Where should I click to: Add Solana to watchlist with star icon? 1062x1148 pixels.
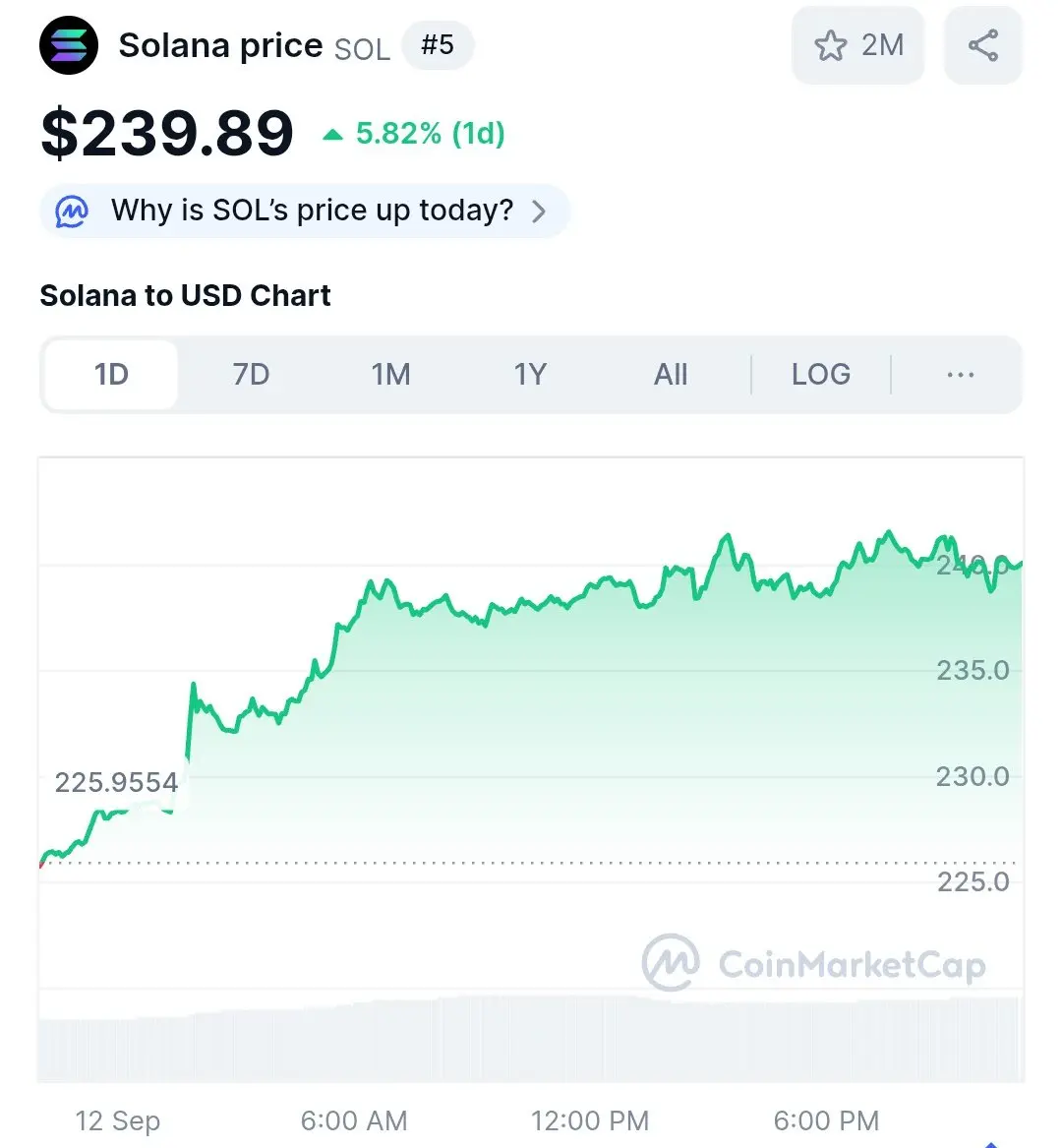(x=830, y=45)
